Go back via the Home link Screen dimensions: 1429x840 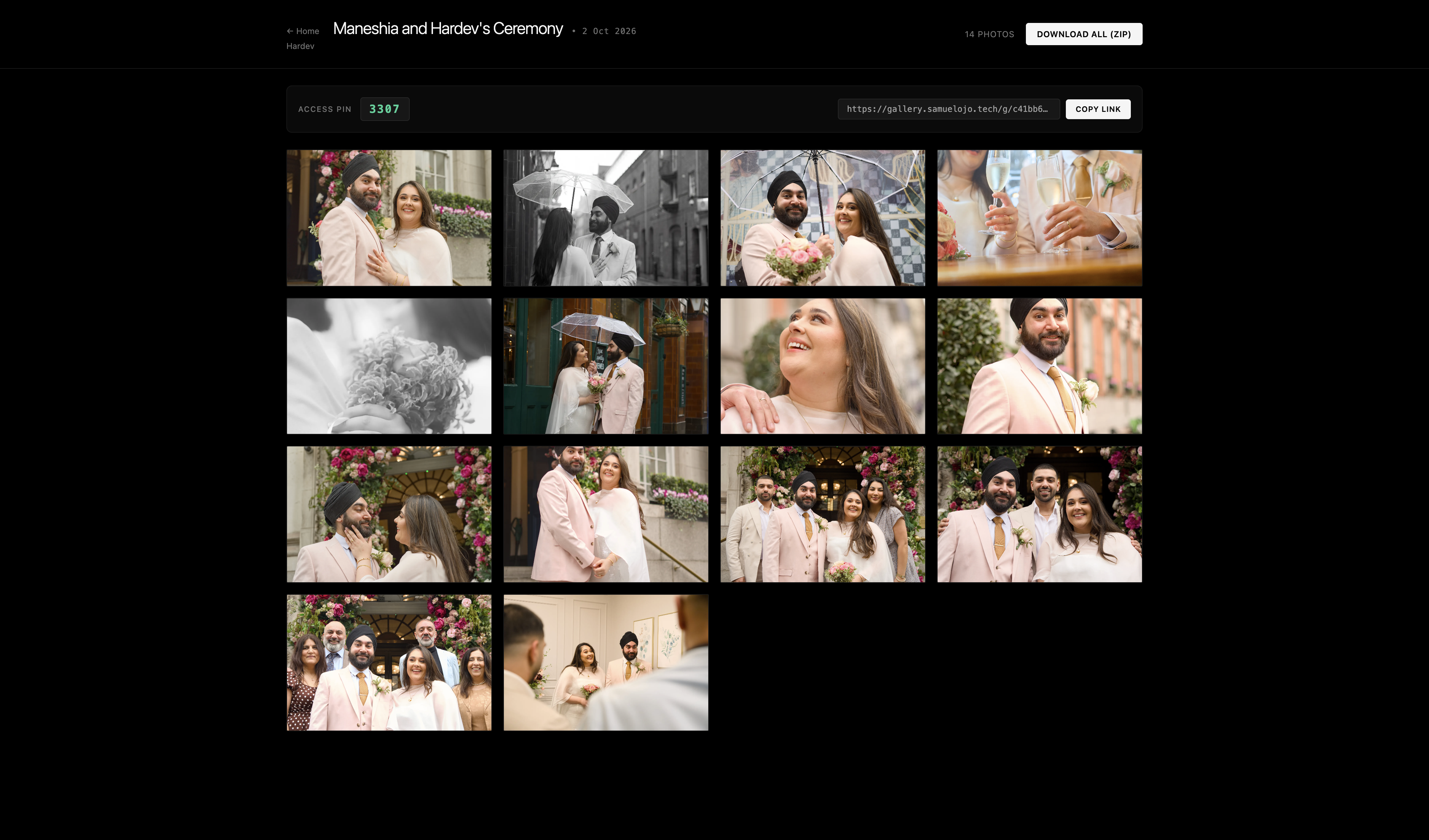[303, 31]
